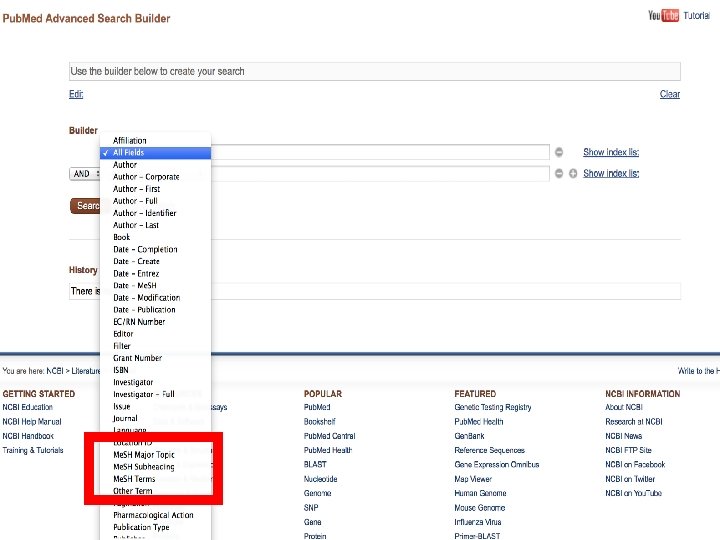Open About NCBI link
Viewport: 720px width, 540px height.
tap(624, 407)
